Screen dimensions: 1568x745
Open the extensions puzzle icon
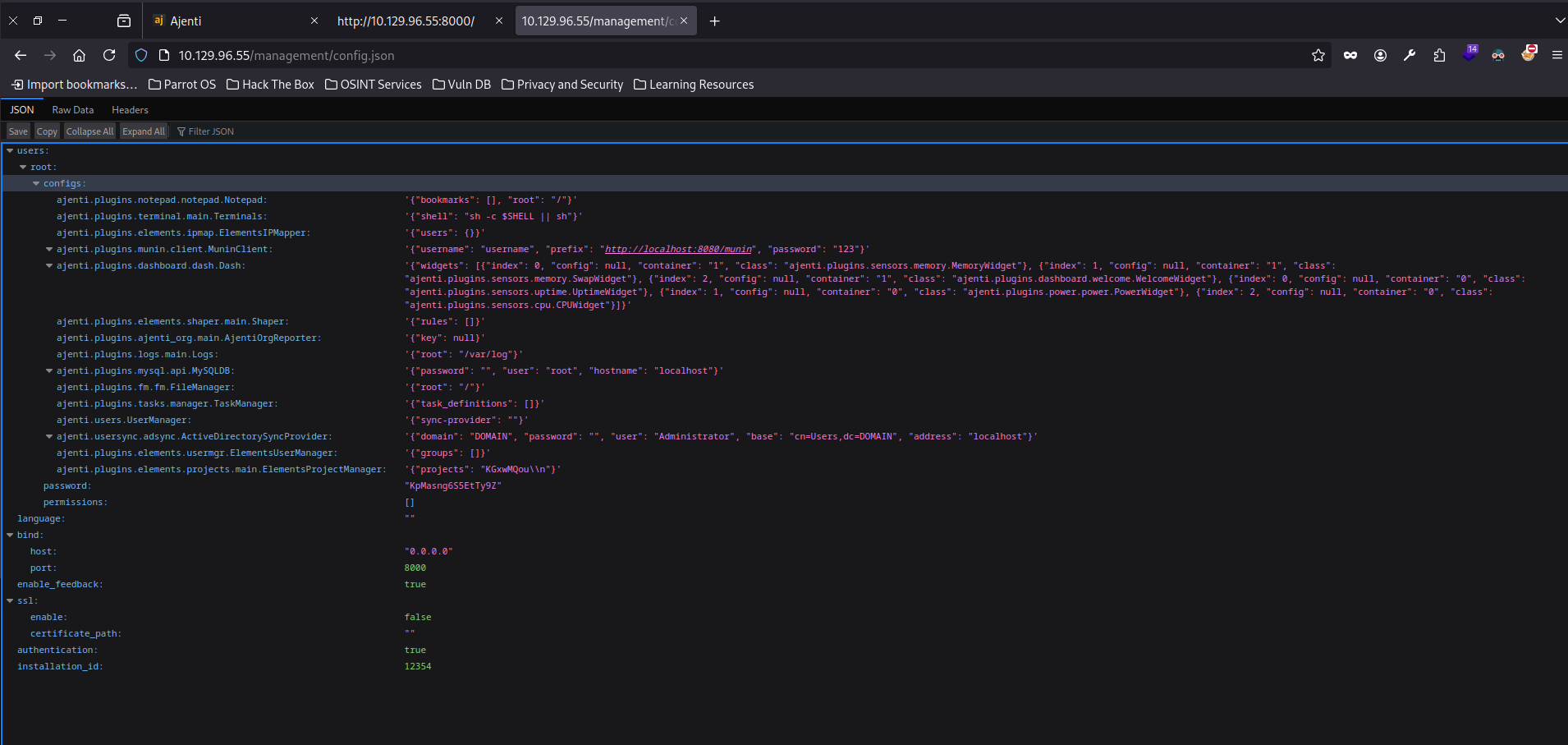1439,55
